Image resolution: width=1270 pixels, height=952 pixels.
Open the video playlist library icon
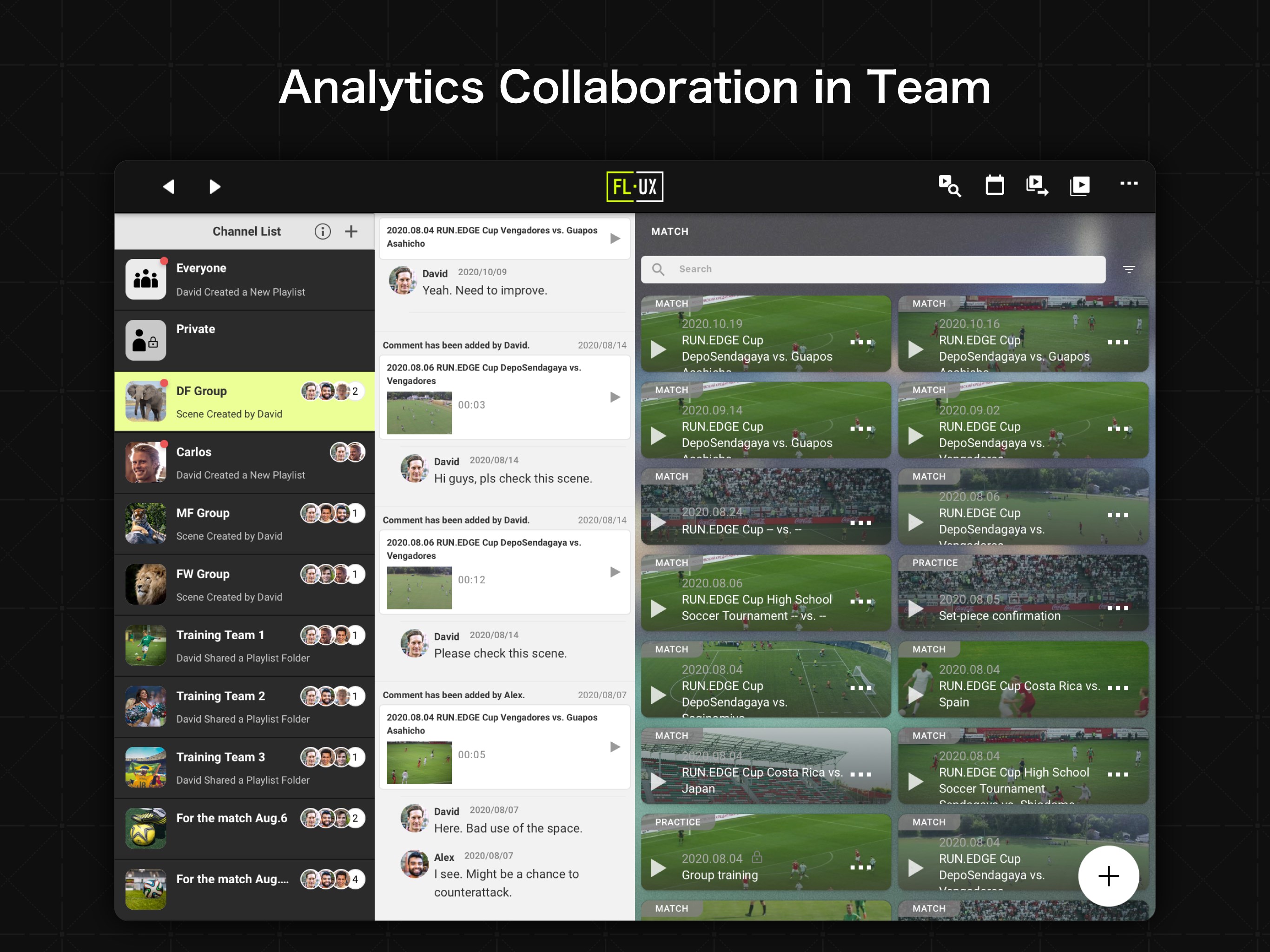tap(1079, 185)
